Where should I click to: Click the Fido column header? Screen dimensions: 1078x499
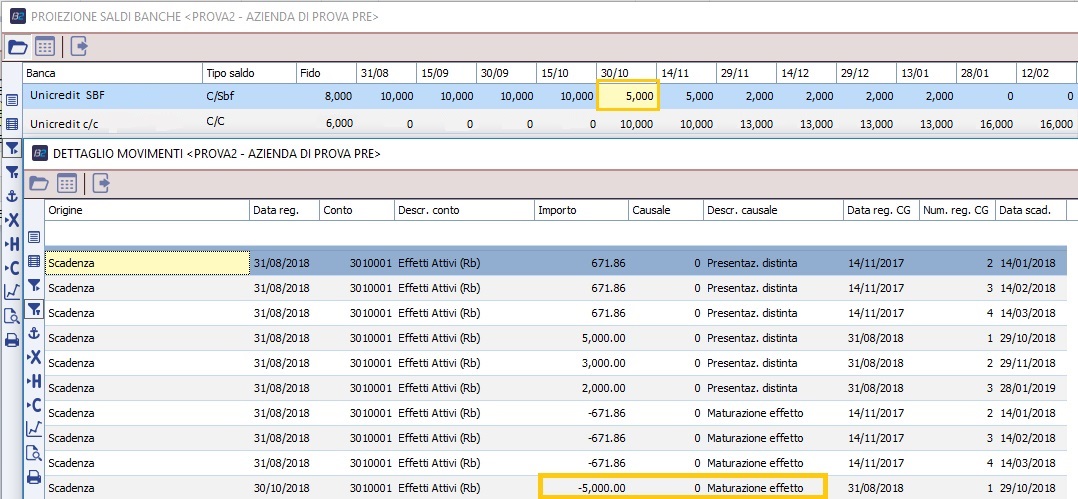click(x=327, y=73)
